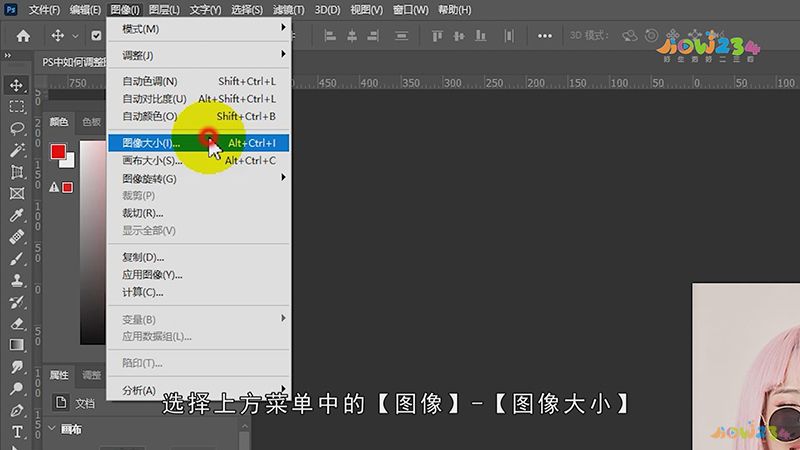Select the Dodge tool
The width and height of the screenshot is (800, 450).
(16, 388)
